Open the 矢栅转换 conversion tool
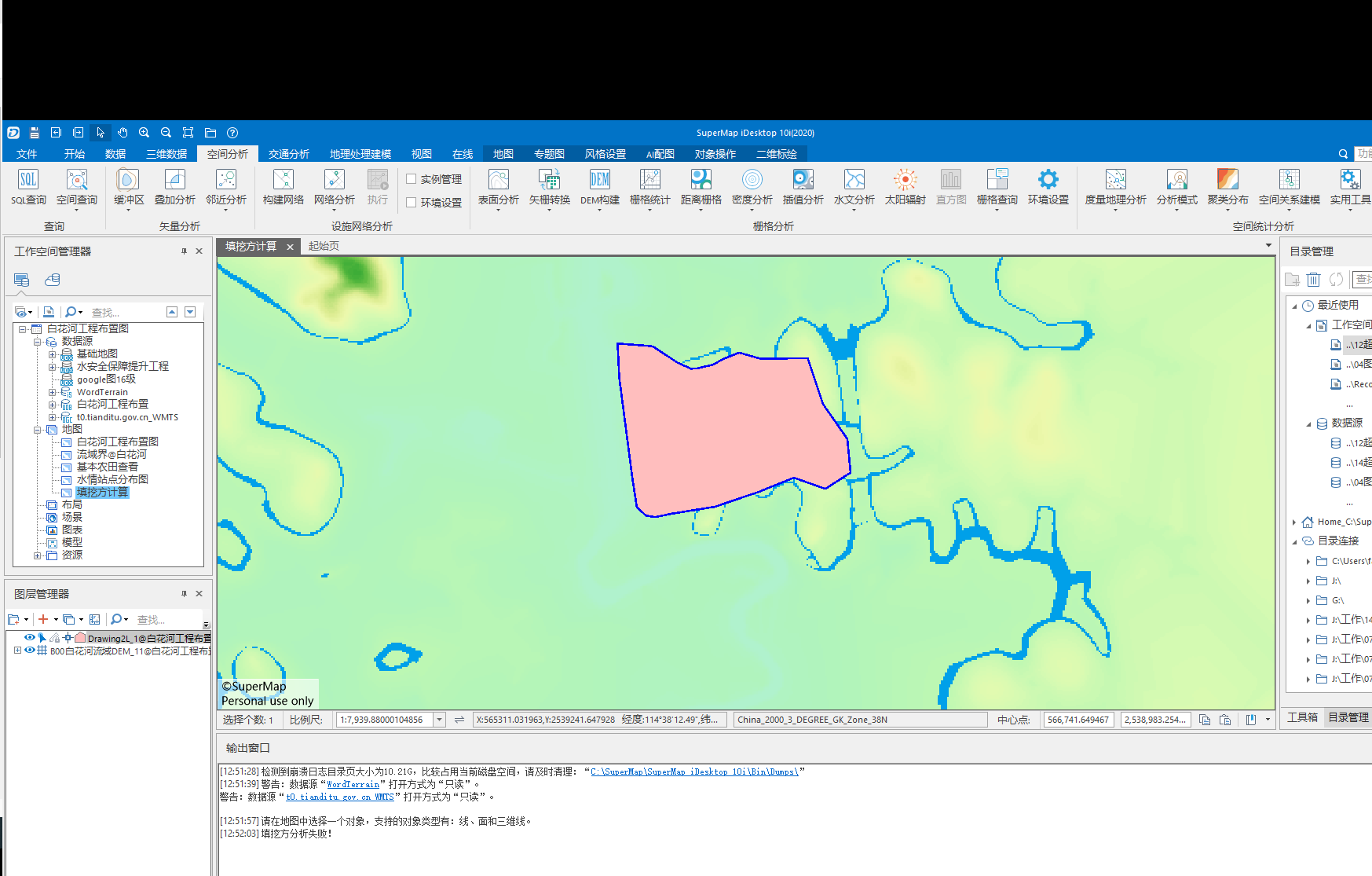This screenshot has height=876, width=1372. 550,189
